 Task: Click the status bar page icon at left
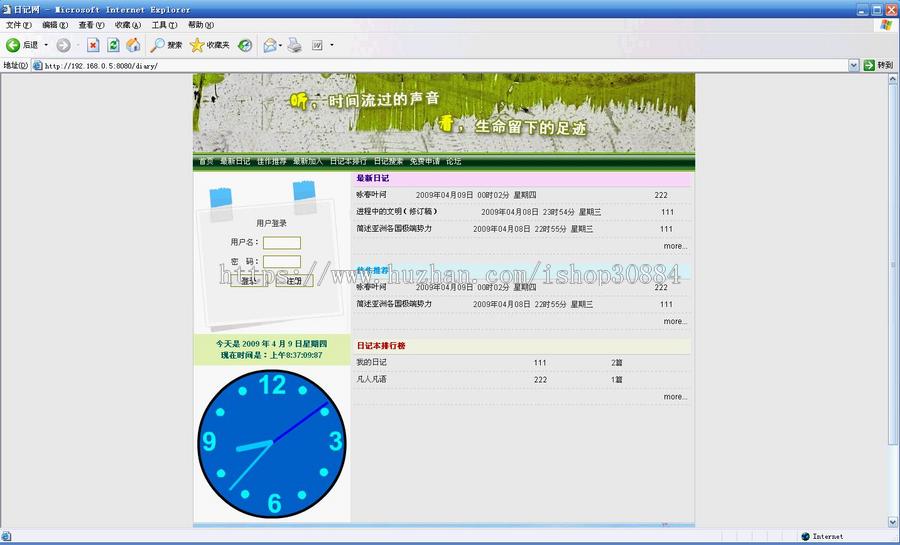[x=6, y=536]
